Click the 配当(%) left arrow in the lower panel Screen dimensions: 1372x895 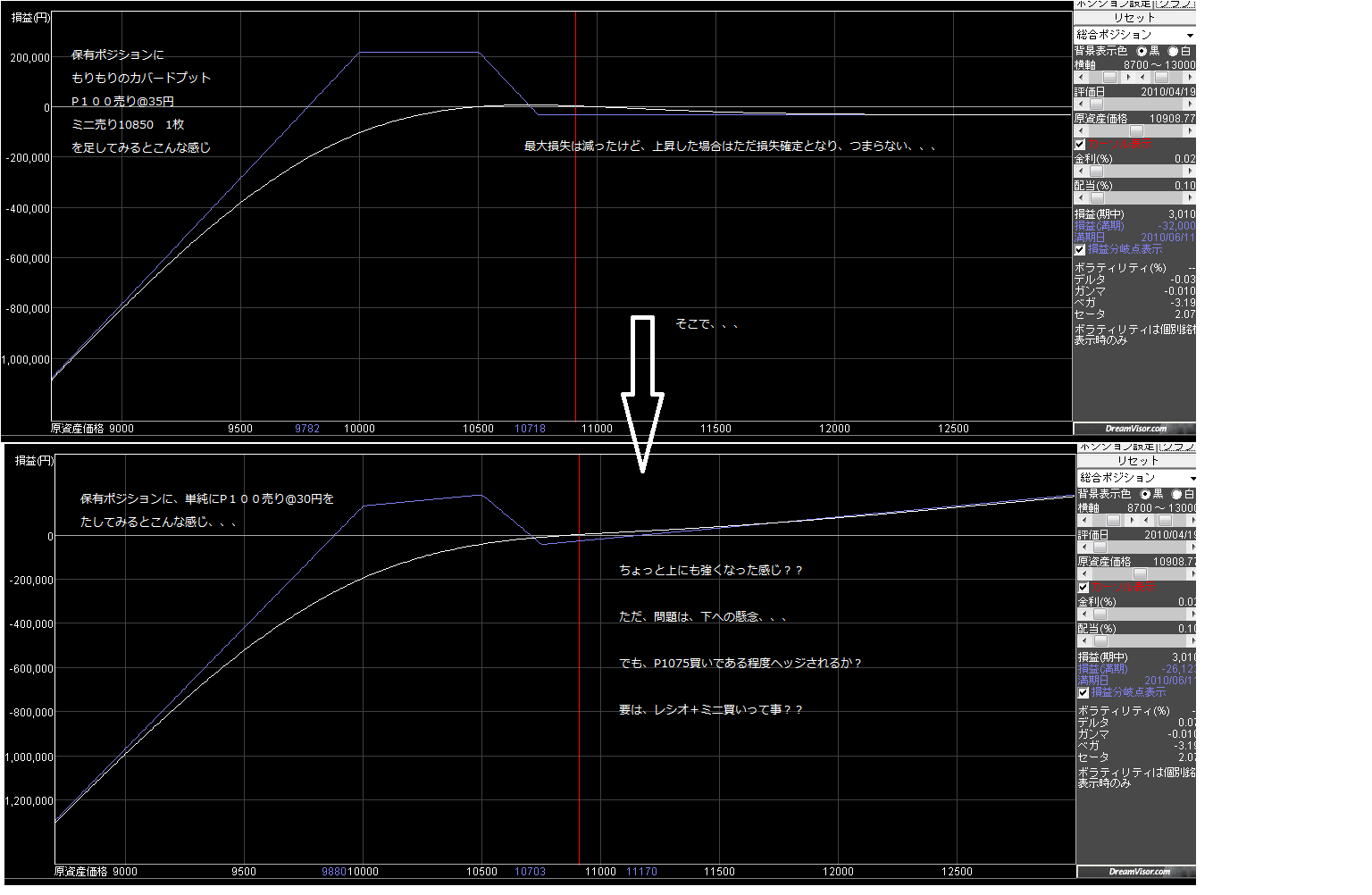tap(1083, 640)
